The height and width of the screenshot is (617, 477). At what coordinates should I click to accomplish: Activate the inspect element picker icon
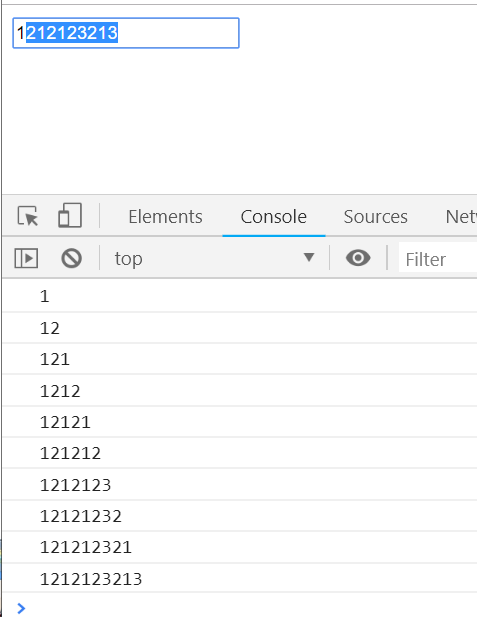click(28, 216)
